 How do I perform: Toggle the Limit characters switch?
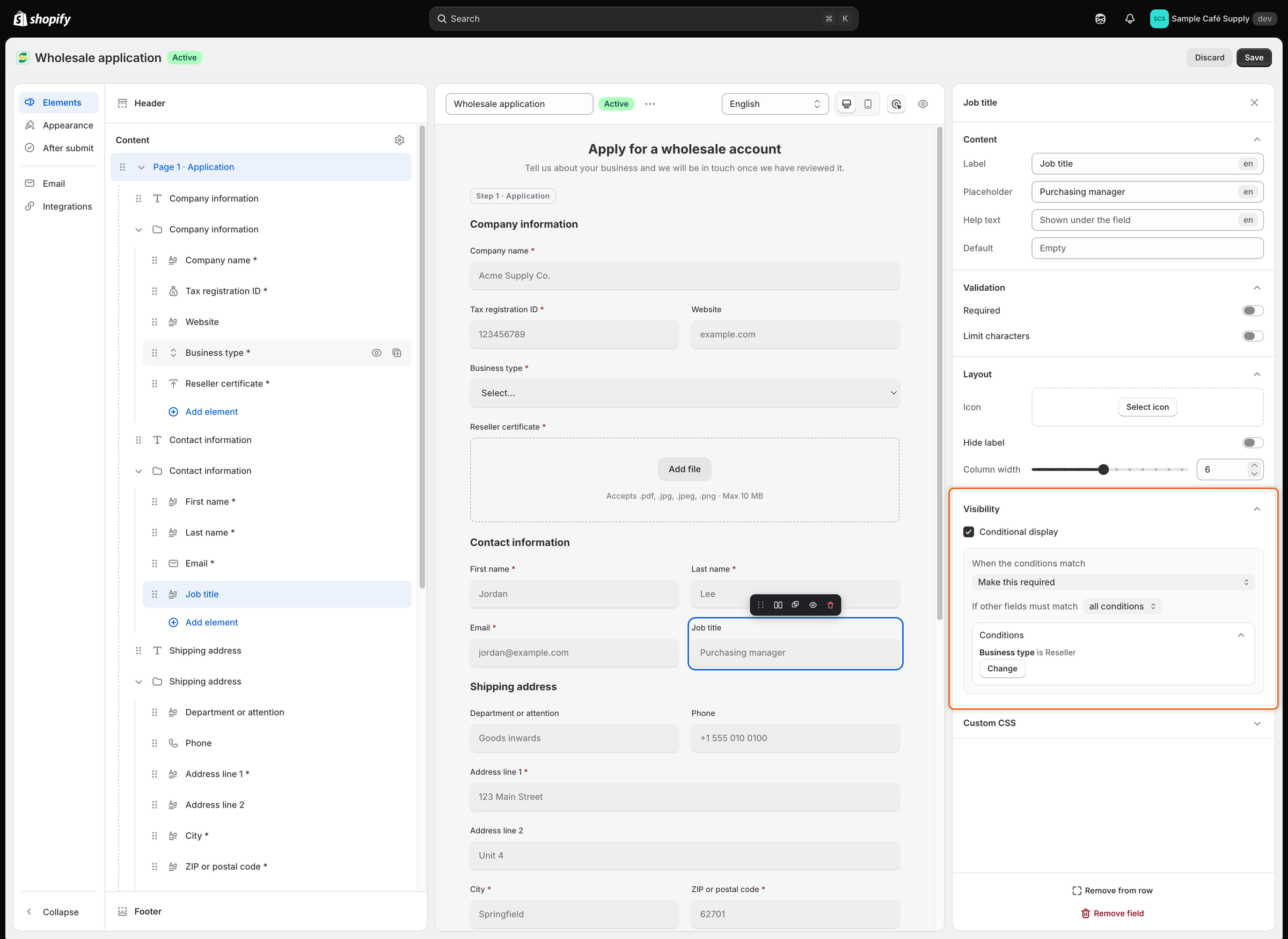tap(1253, 336)
